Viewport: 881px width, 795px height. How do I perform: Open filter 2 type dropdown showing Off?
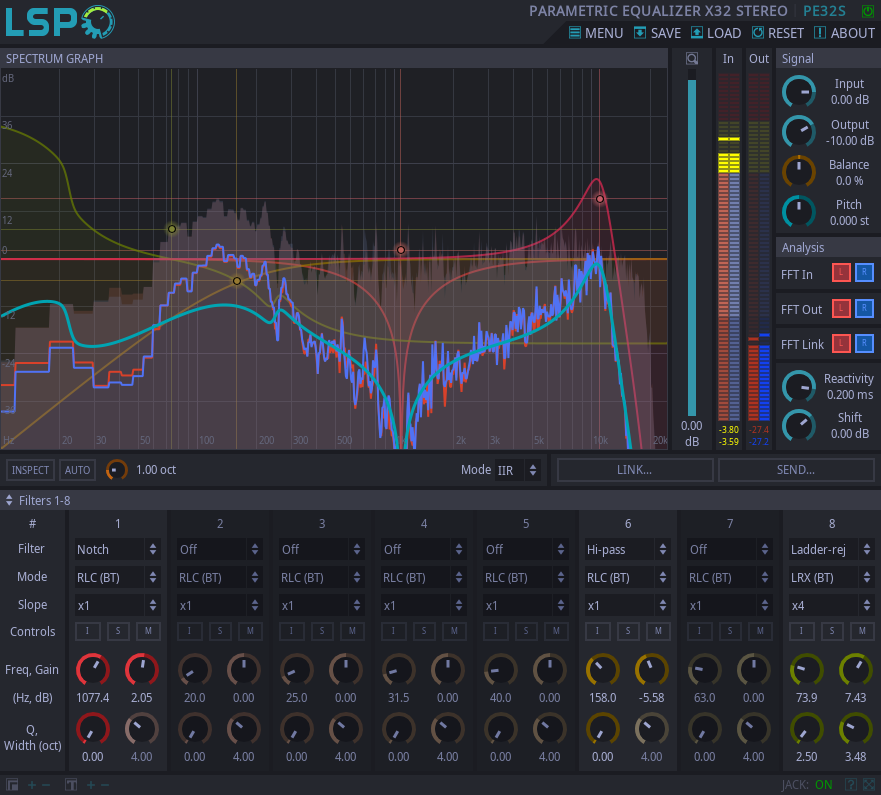coord(220,549)
